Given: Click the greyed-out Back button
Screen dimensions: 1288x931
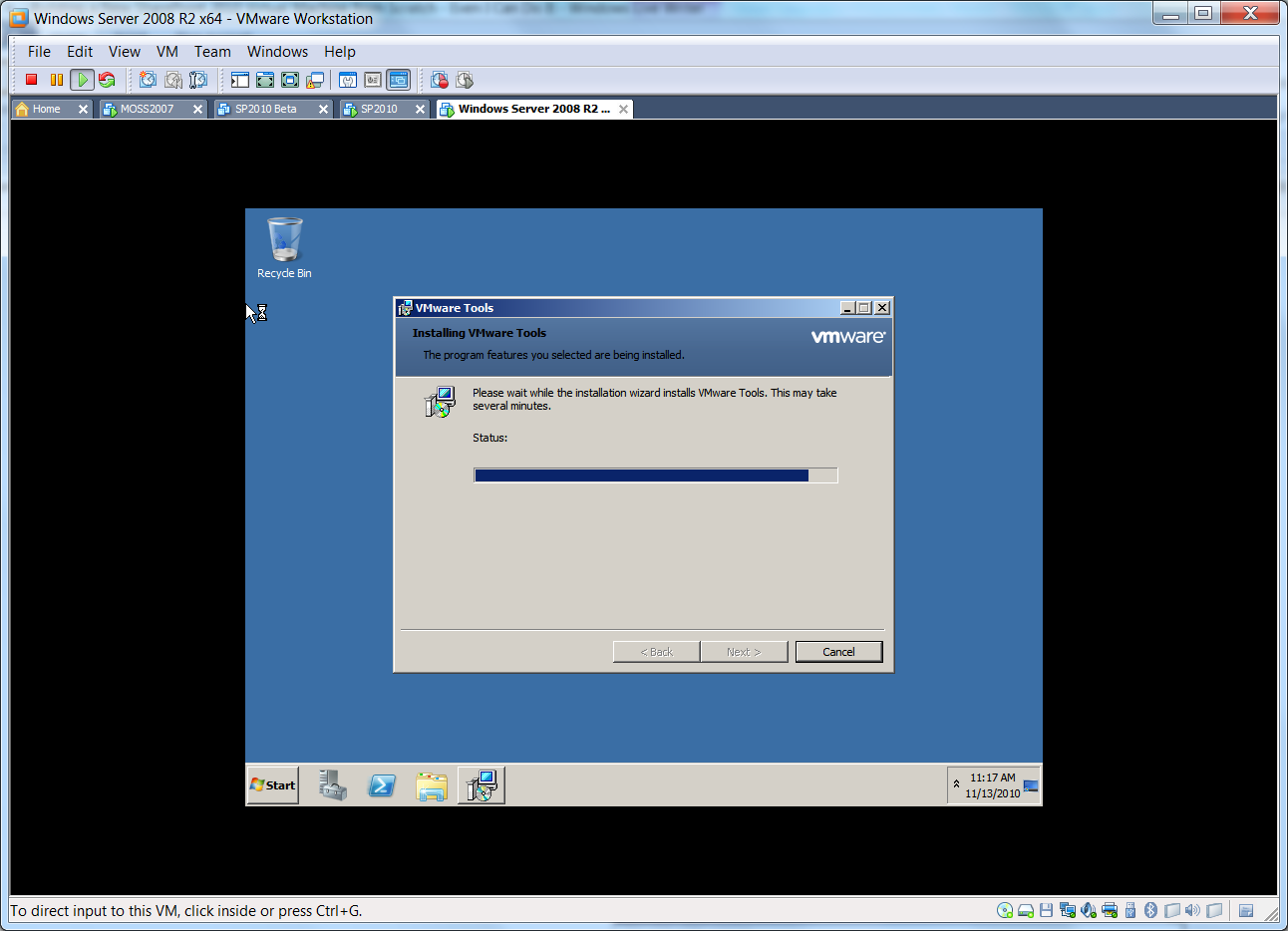Looking at the screenshot, I should coord(656,652).
